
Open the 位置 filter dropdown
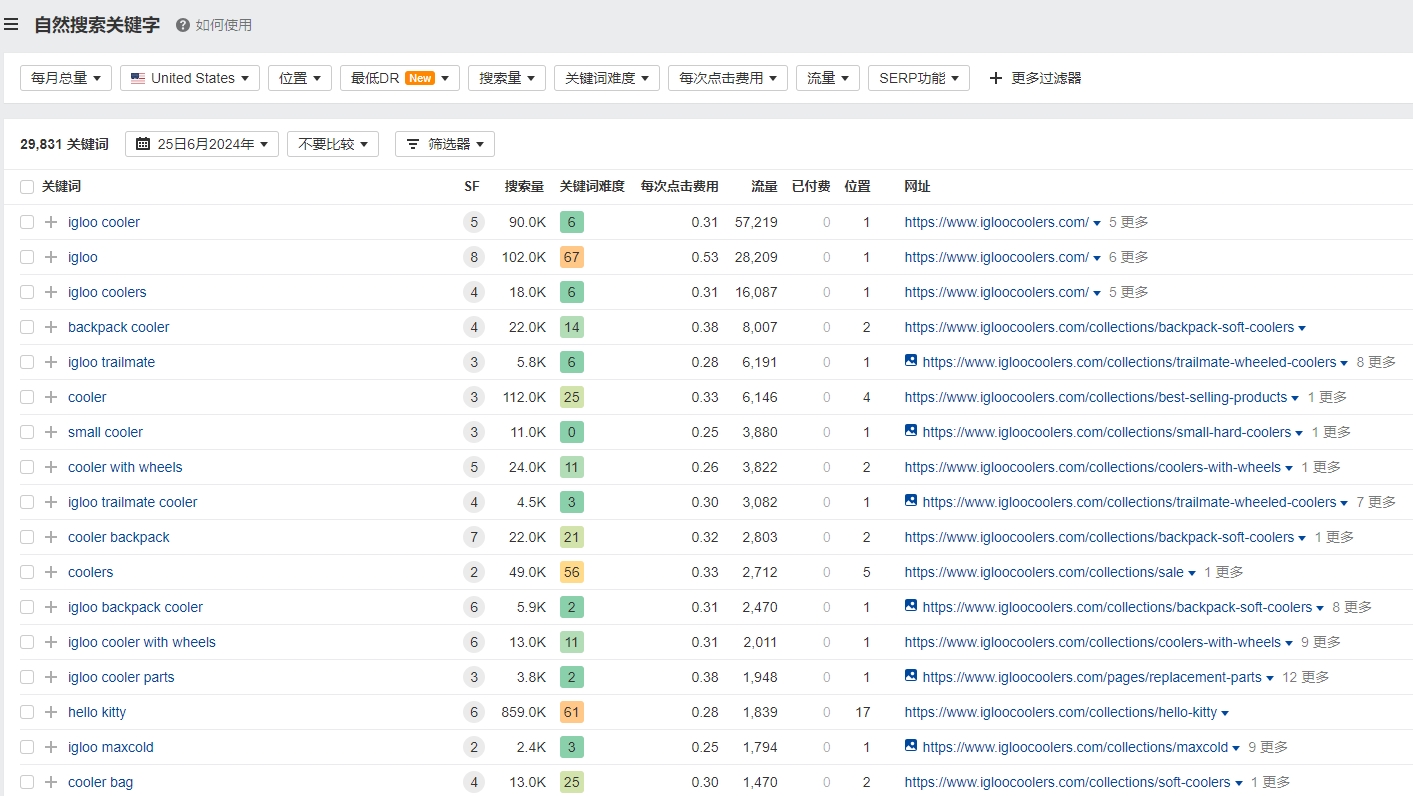(x=300, y=78)
